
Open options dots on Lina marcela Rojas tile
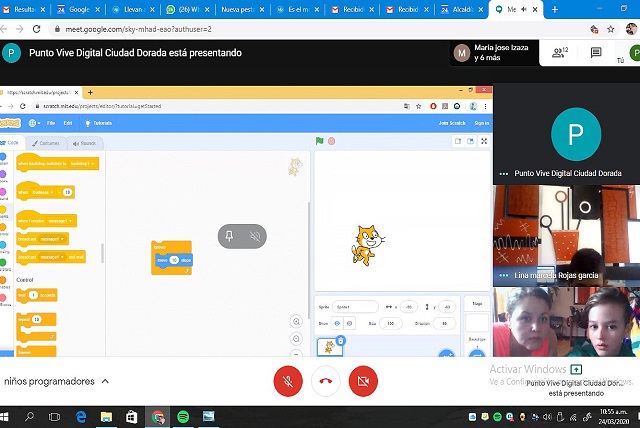(504, 275)
